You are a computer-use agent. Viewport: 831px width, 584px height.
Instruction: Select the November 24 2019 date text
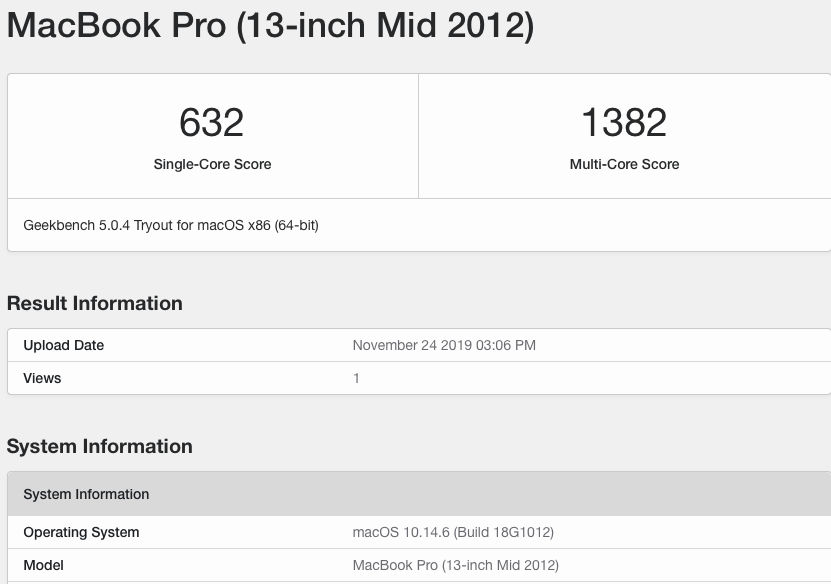pos(414,345)
